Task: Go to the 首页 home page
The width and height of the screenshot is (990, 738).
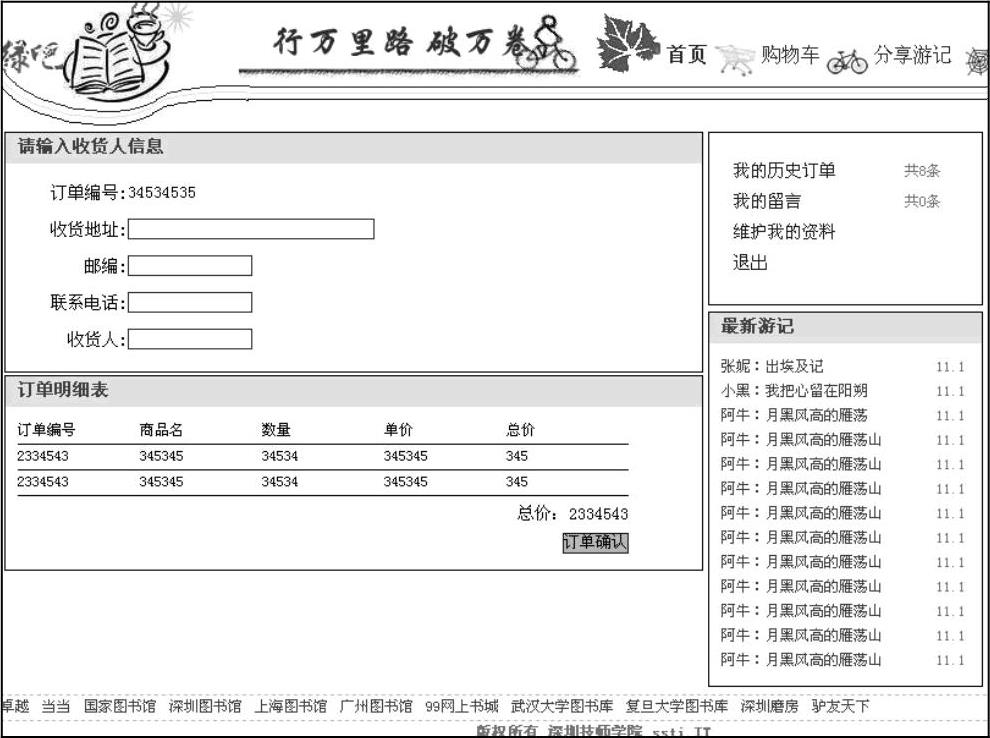Action: pos(686,54)
